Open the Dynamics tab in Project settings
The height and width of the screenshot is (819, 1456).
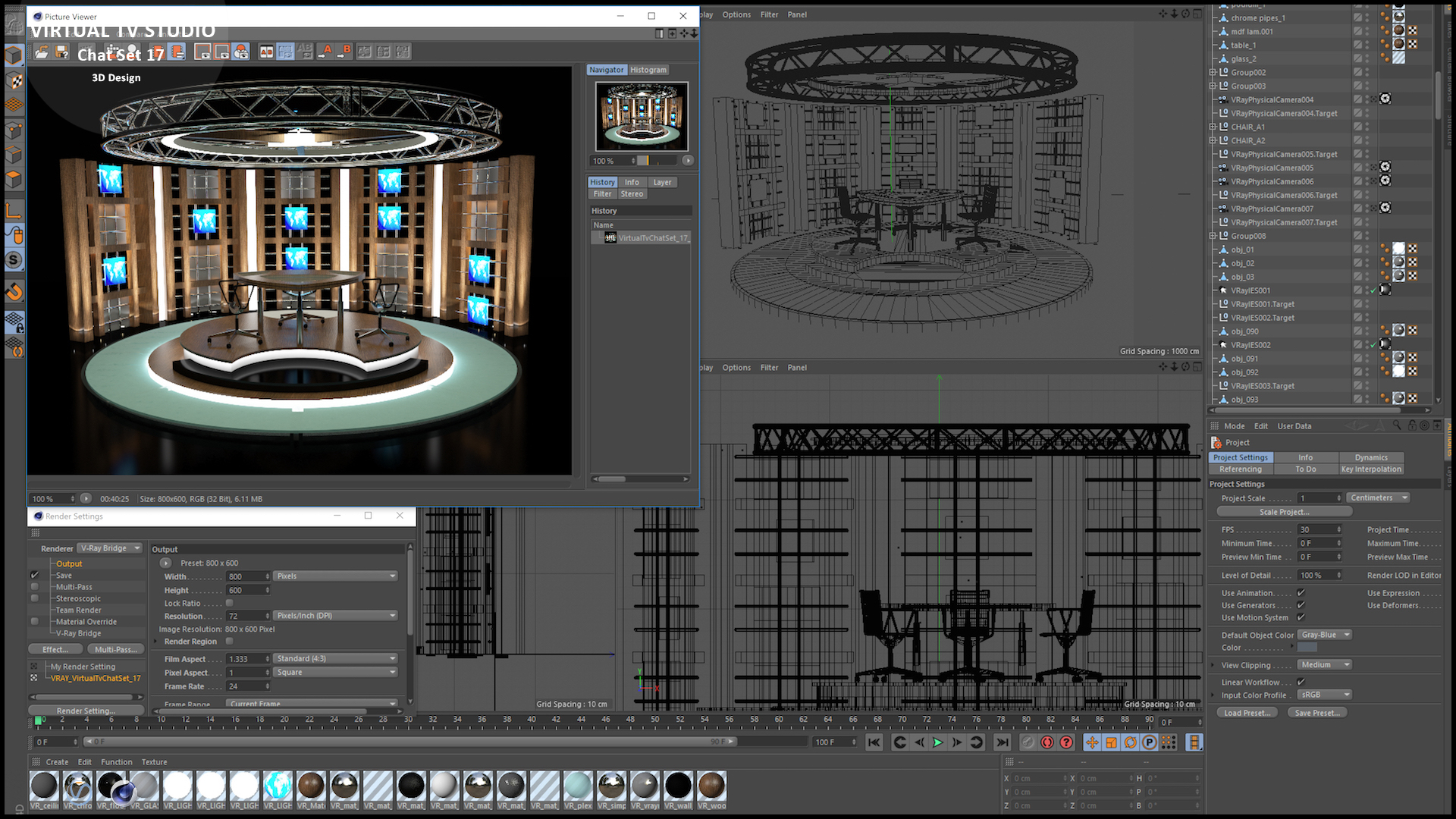pyautogui.click(x=1371, y=457)
